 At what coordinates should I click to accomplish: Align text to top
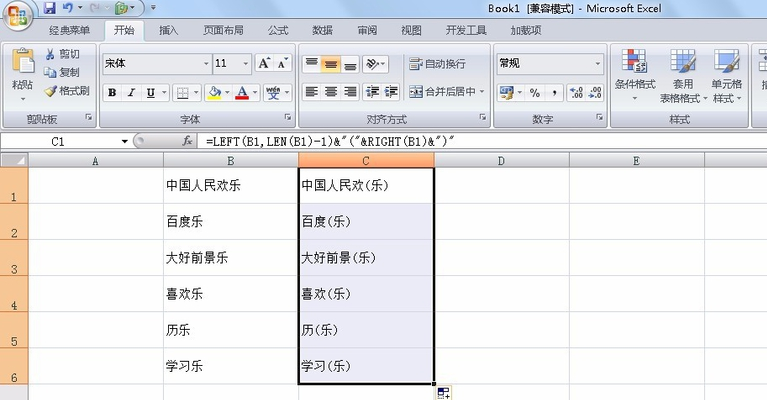312,64
